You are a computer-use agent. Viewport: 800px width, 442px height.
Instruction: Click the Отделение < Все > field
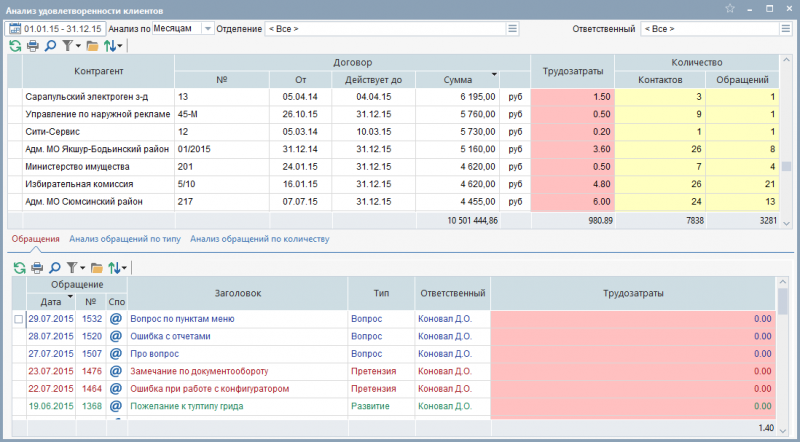(386, 29)
